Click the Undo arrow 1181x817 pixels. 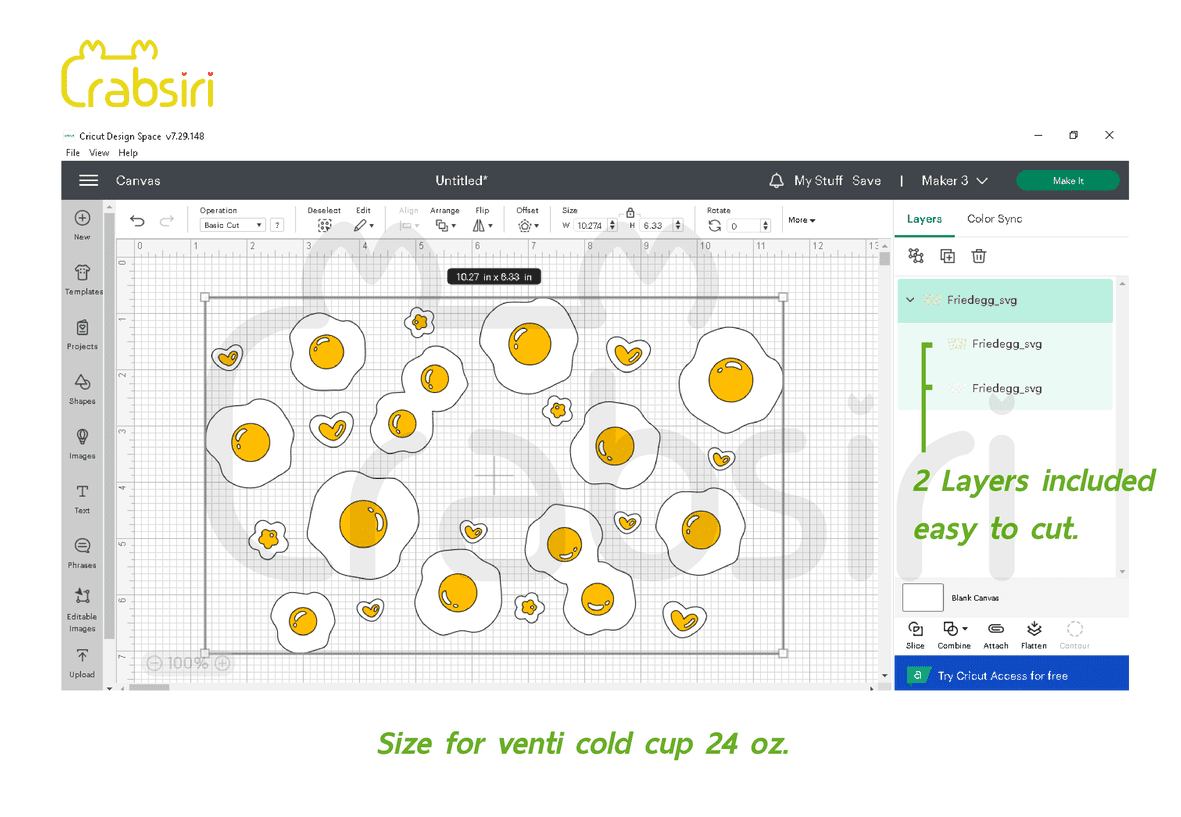[137, 222]
